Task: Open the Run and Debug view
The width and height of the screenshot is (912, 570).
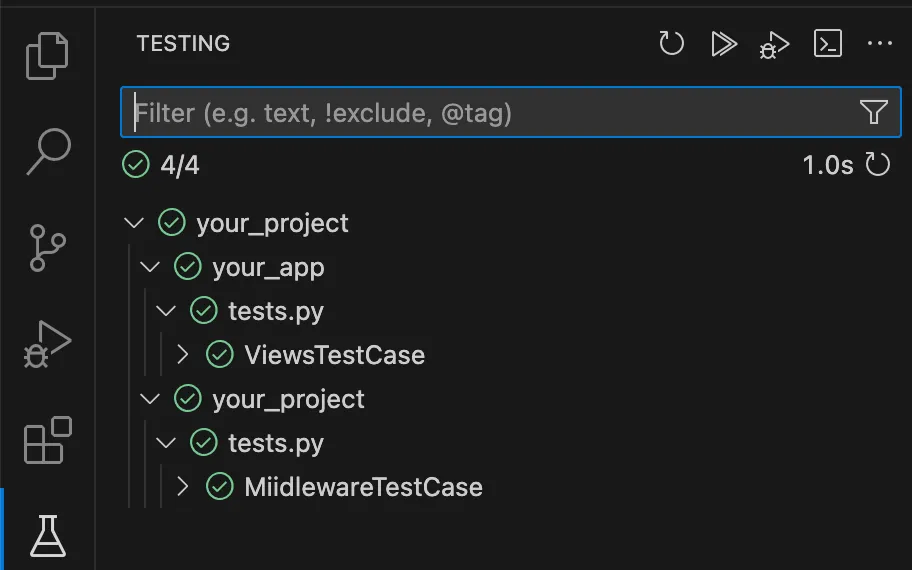Action: coord(47,344)
